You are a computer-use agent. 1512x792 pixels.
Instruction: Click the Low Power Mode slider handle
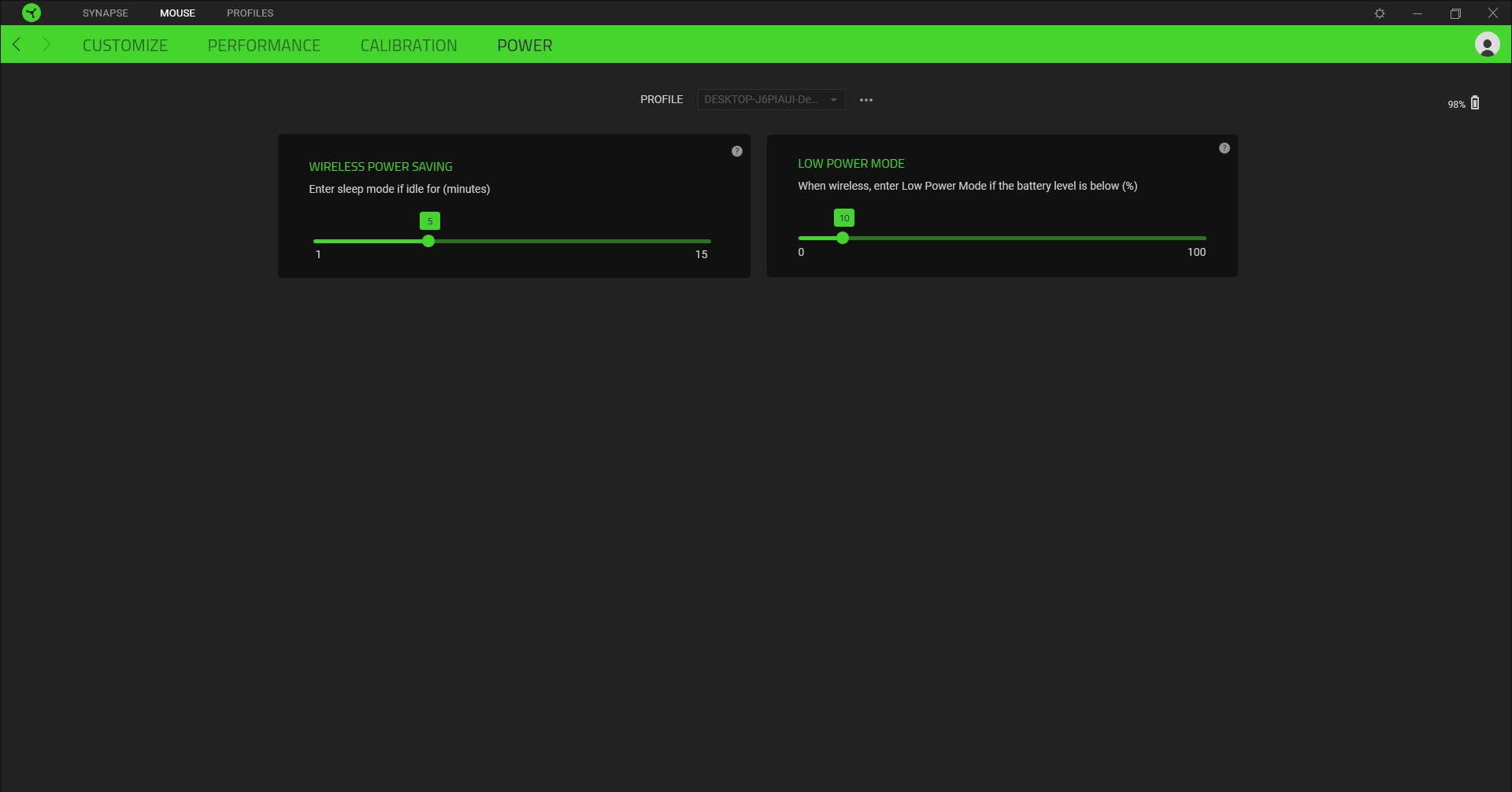[843, 238]
